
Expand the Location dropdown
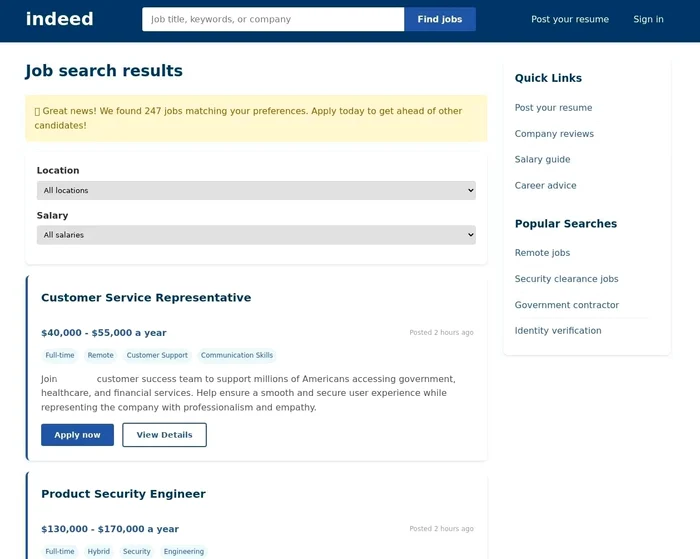point(256,190)
